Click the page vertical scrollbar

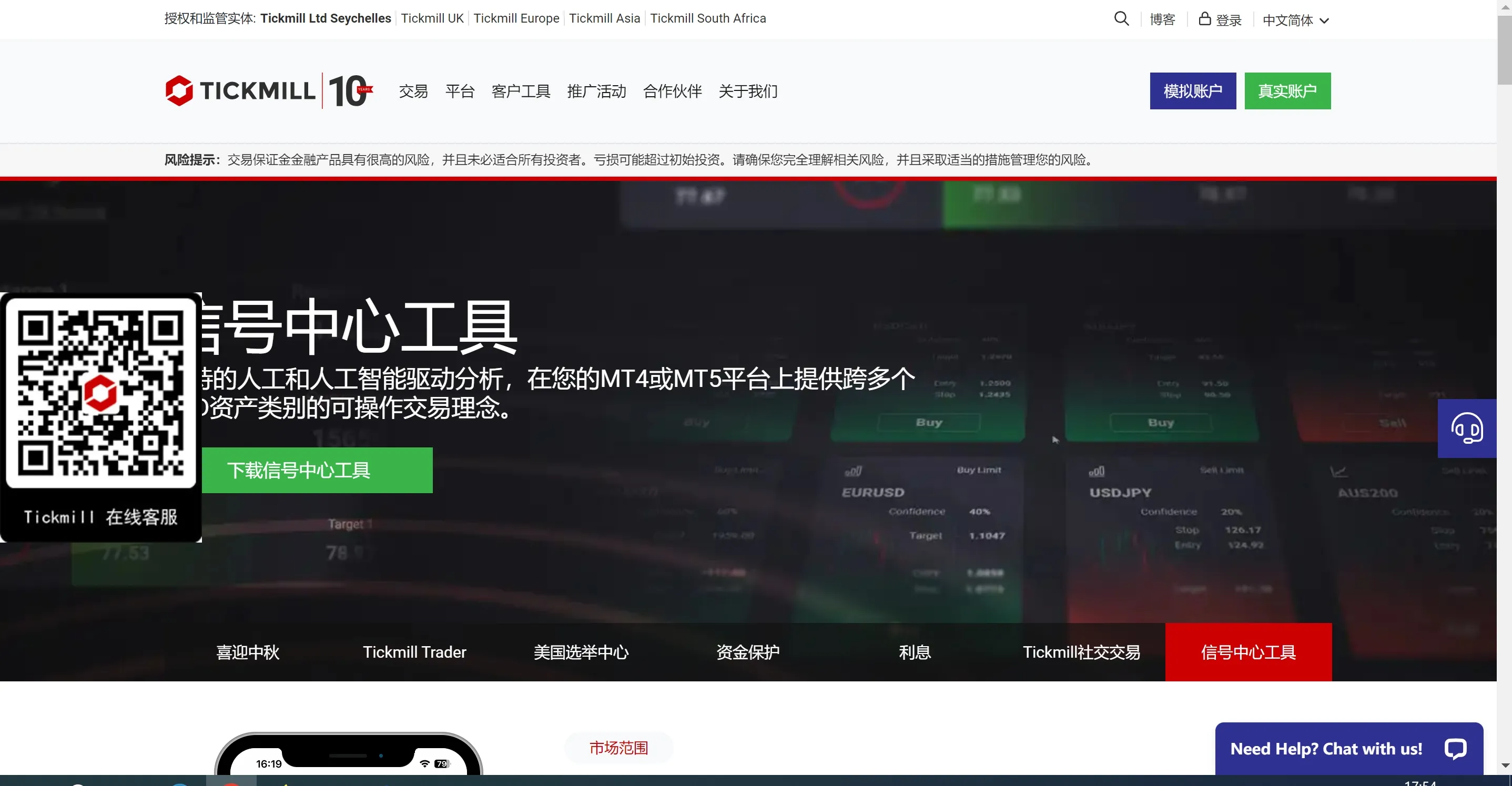[x=1504, y=50]
